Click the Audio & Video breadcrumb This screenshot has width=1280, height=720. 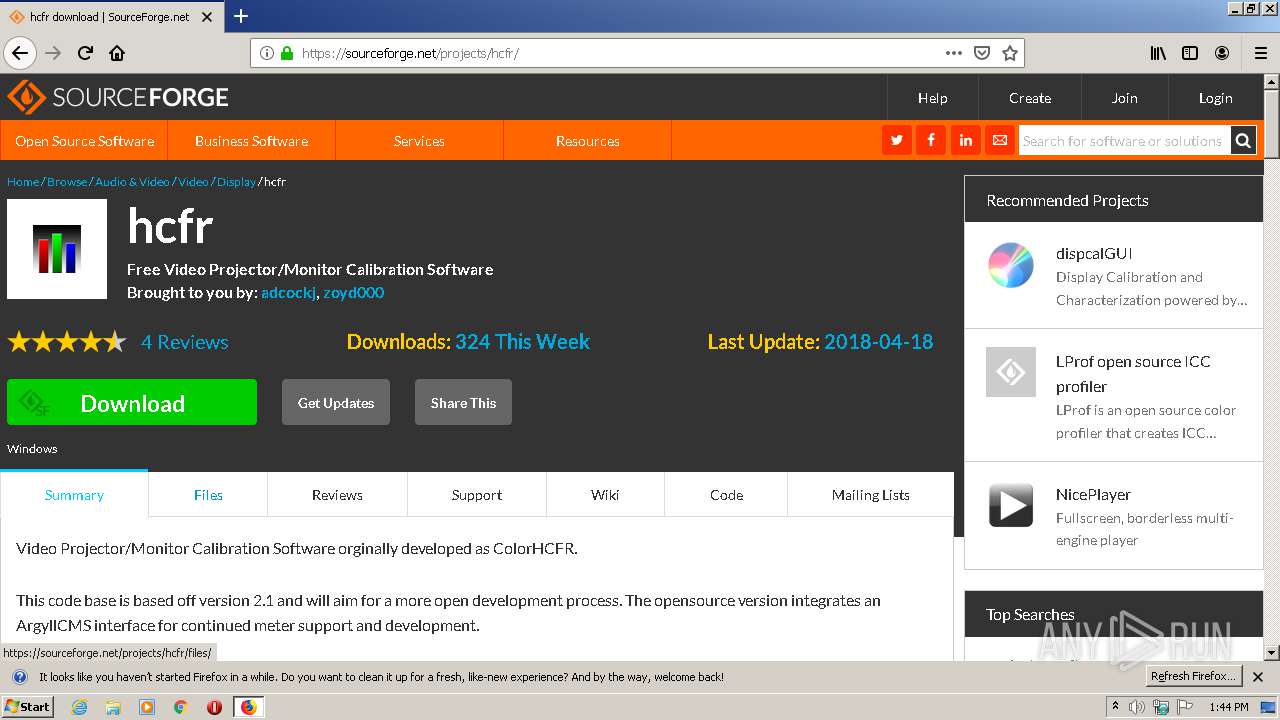(x=132, y=182)
